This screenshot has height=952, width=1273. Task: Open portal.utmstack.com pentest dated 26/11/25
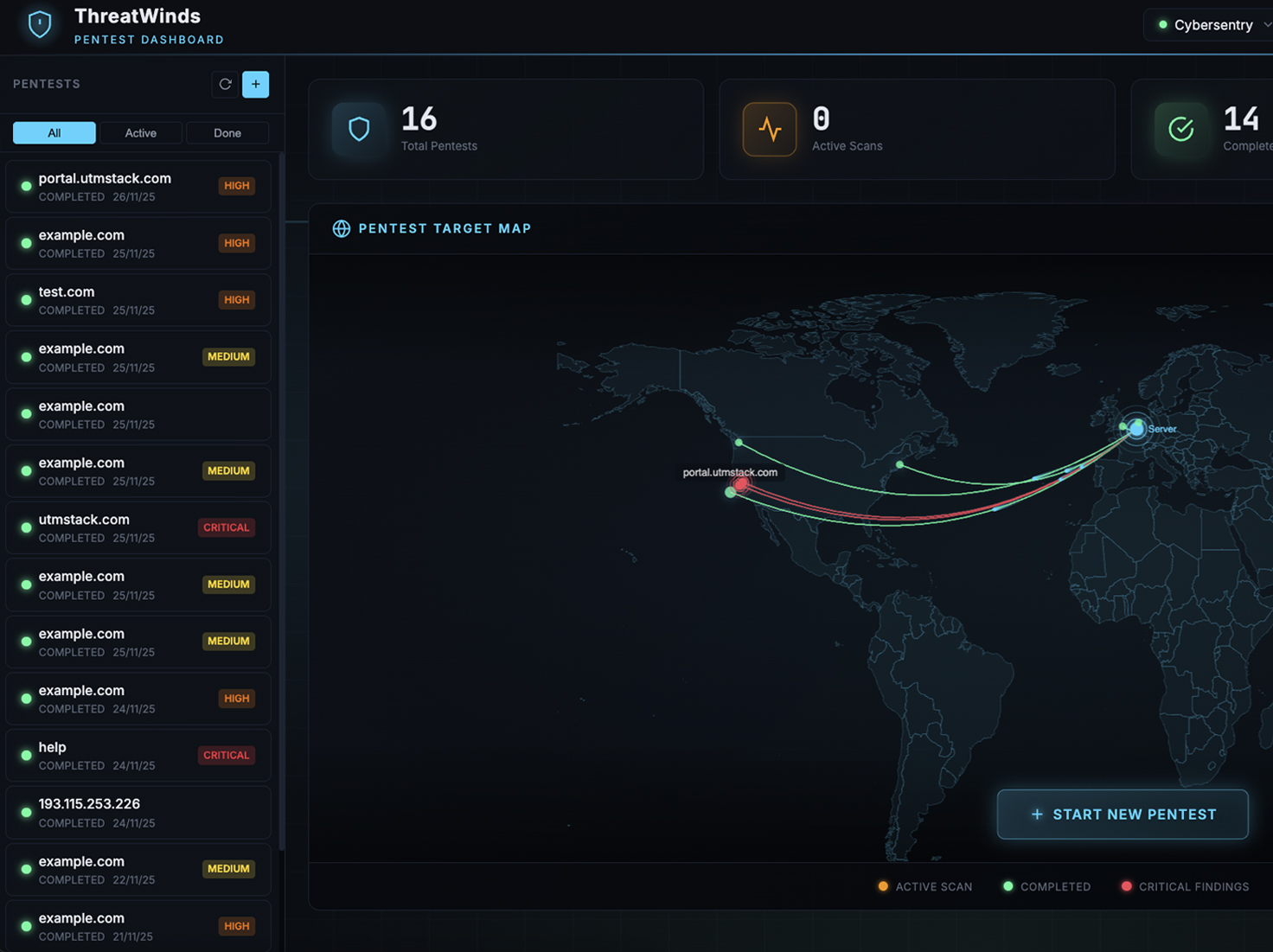138,187
